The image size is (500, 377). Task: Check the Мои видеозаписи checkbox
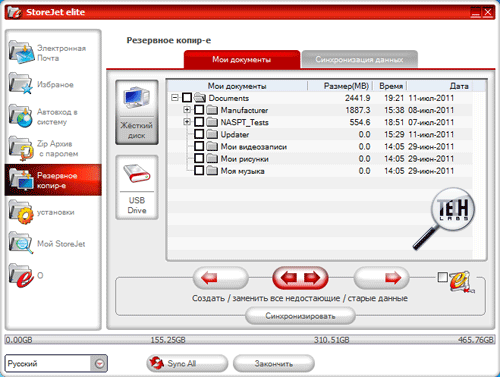pos(199,146)
